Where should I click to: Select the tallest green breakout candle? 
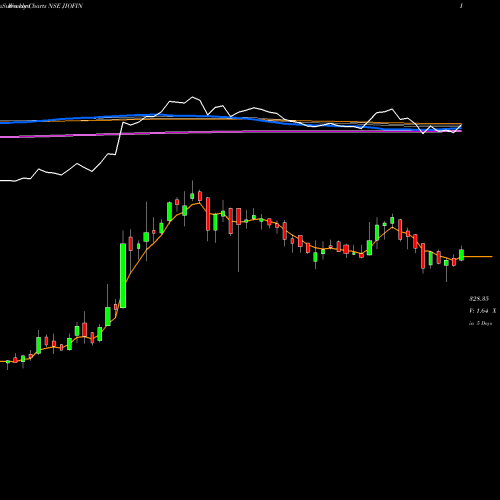(123, 276)
